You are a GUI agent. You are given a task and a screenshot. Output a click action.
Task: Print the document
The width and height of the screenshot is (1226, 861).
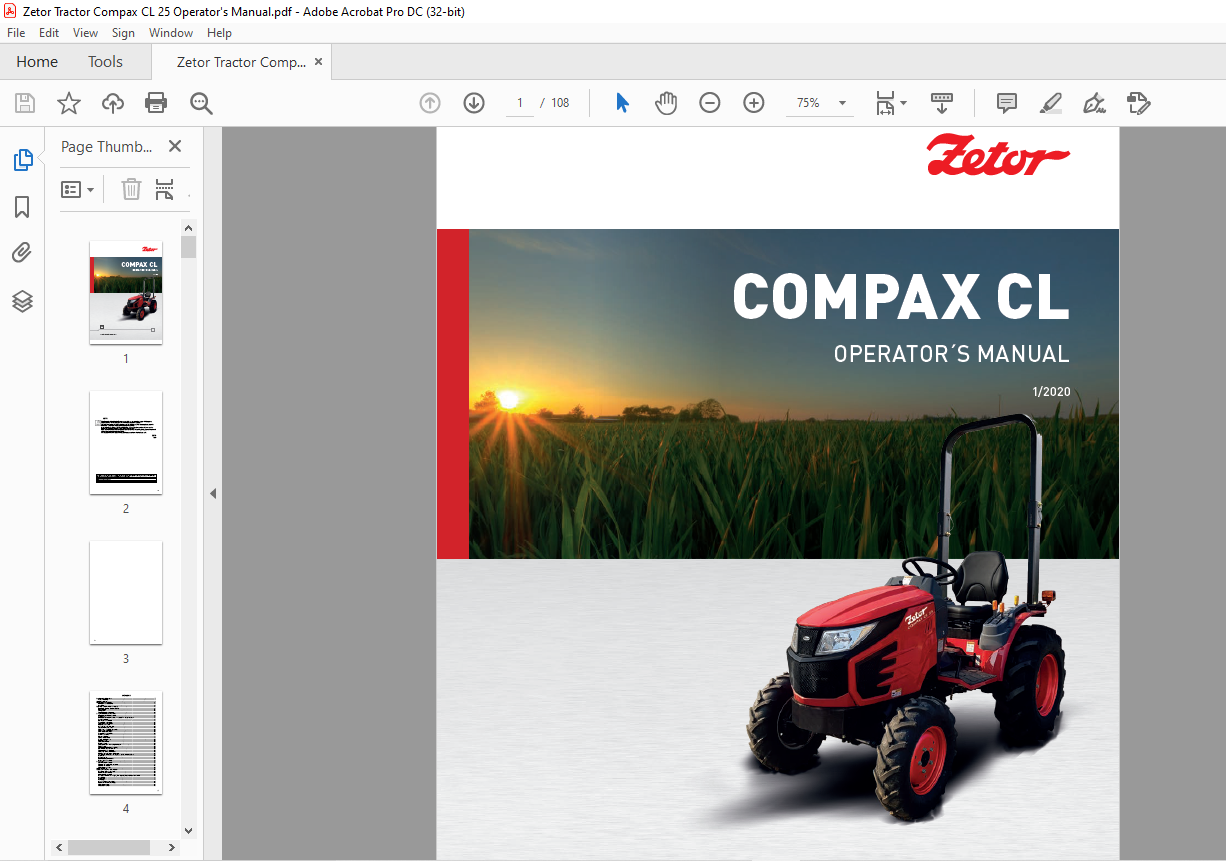(156, 103)
